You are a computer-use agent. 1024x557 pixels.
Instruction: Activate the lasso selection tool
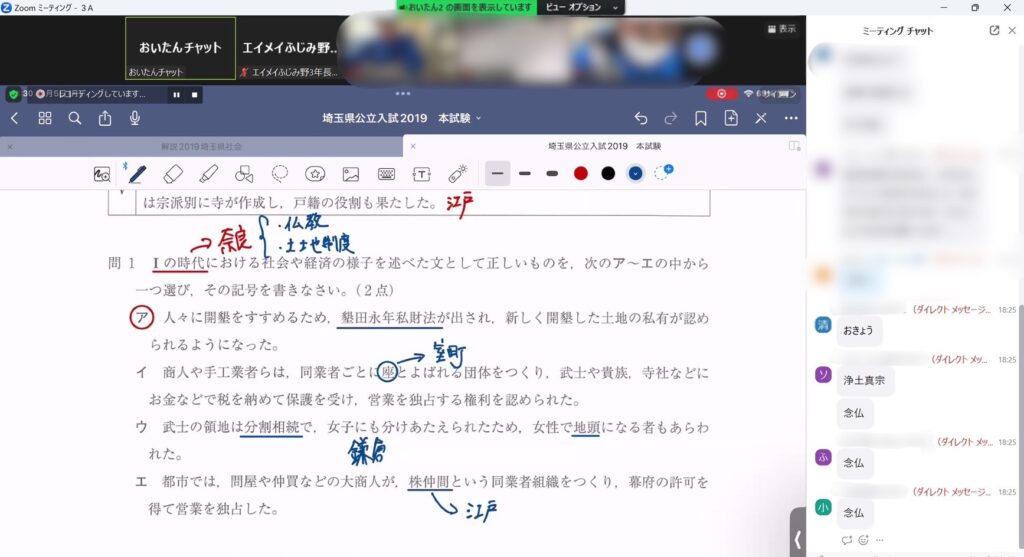click(x=280, y=173)
